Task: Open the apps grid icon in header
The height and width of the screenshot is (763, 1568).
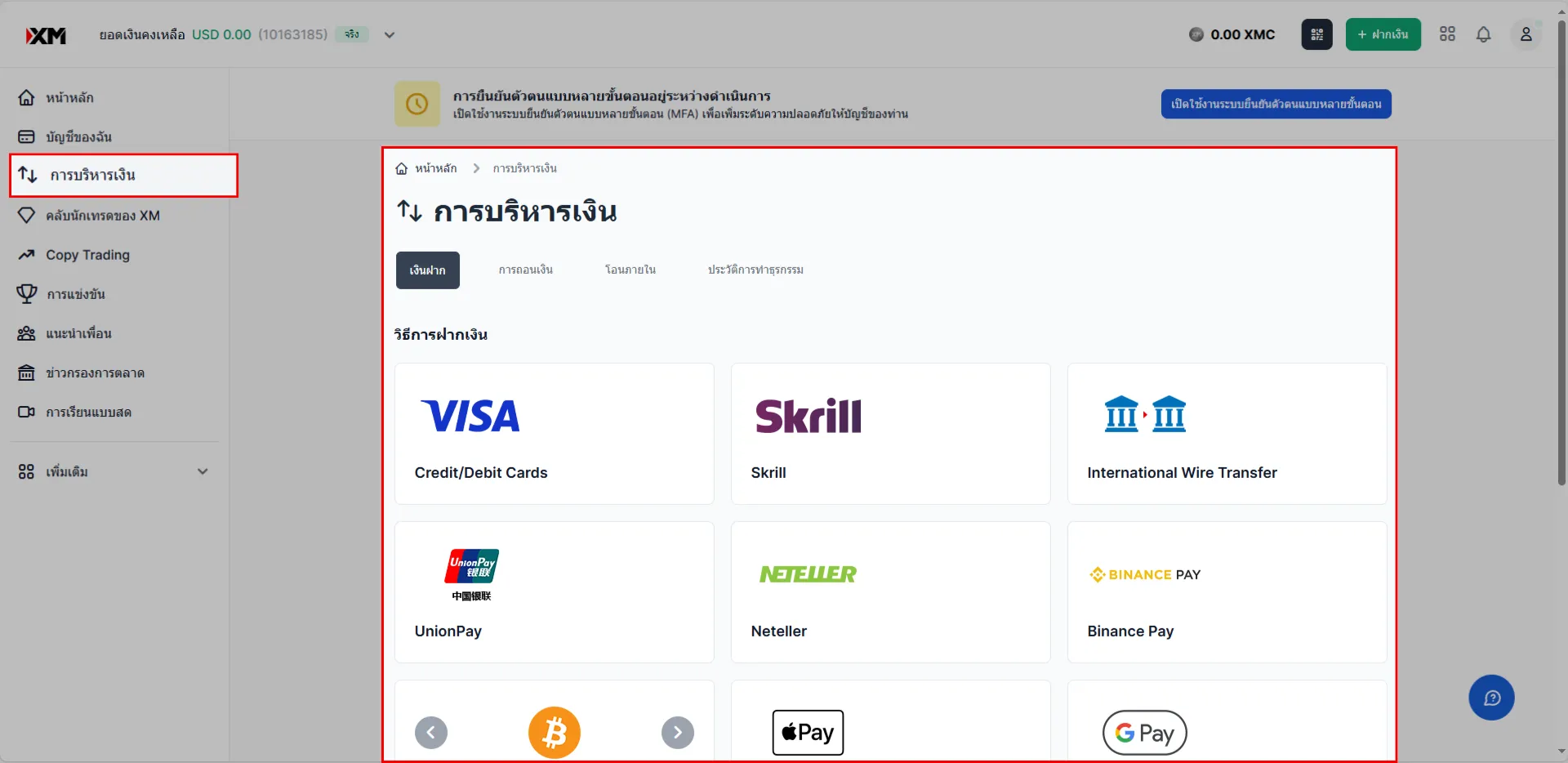Action: (x=1447, y=34)
